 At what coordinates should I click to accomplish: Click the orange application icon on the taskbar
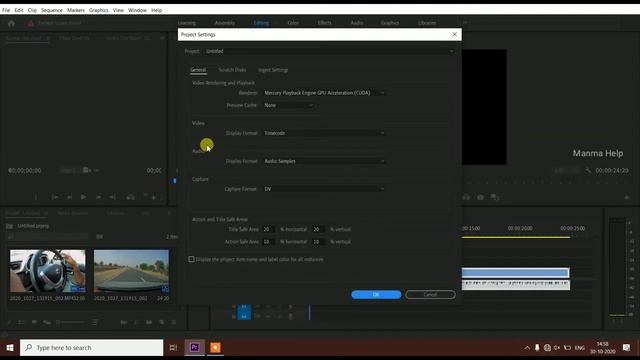216,348
